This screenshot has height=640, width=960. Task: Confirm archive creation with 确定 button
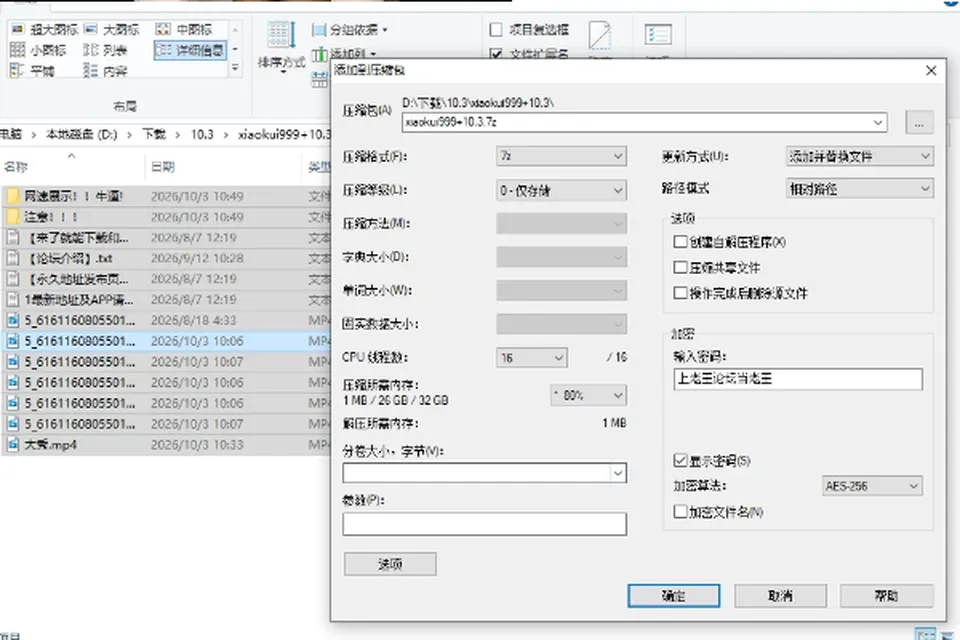tap(673, 595)
